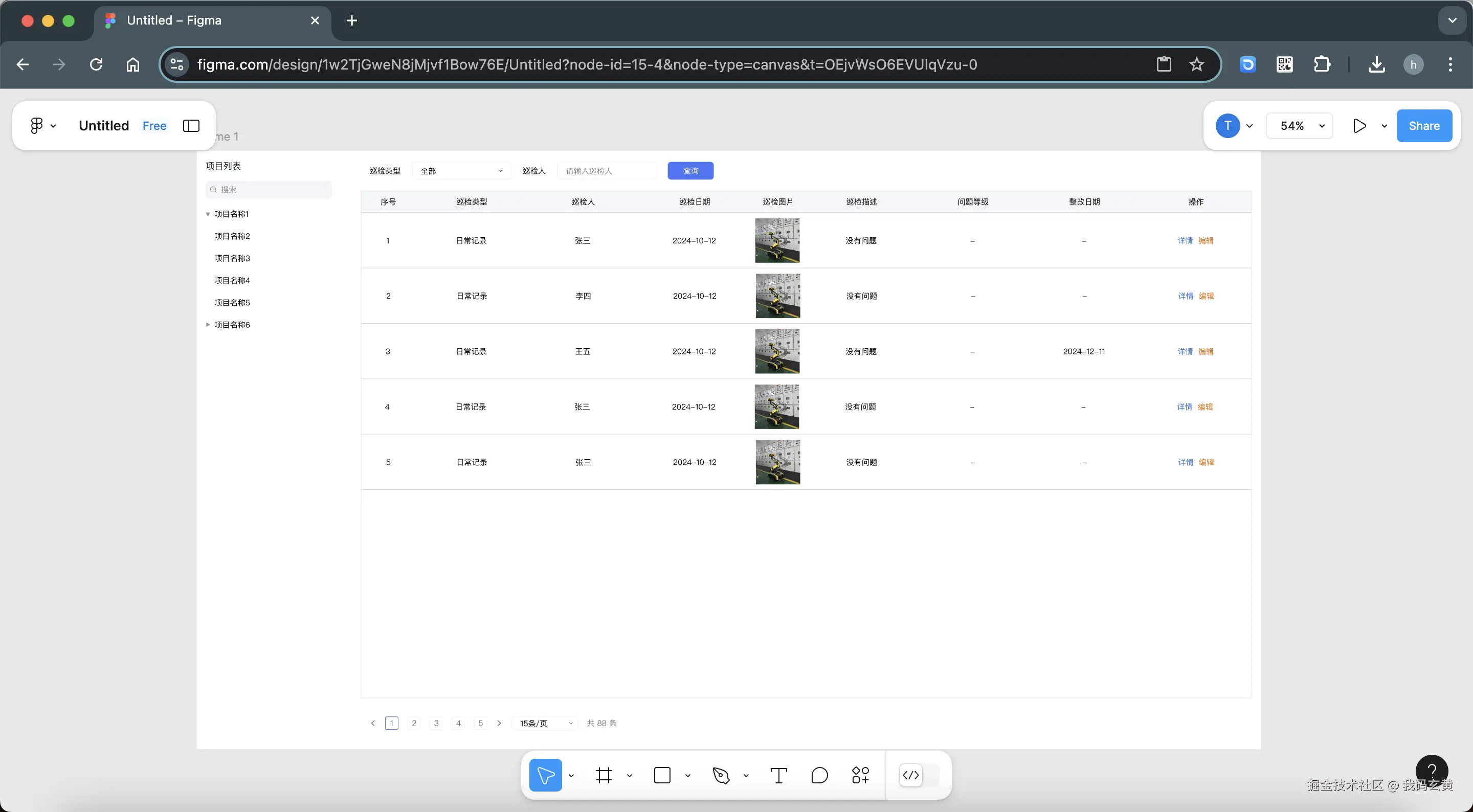Bookmark page with star icon
Screen dimensions: 1473x812
1196,64
